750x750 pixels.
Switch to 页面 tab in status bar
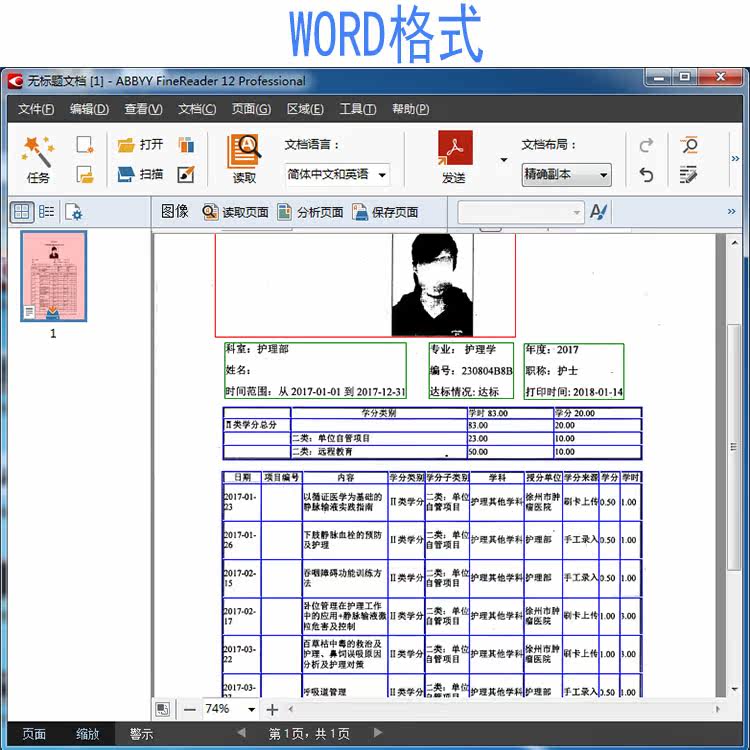click(34, 734)
